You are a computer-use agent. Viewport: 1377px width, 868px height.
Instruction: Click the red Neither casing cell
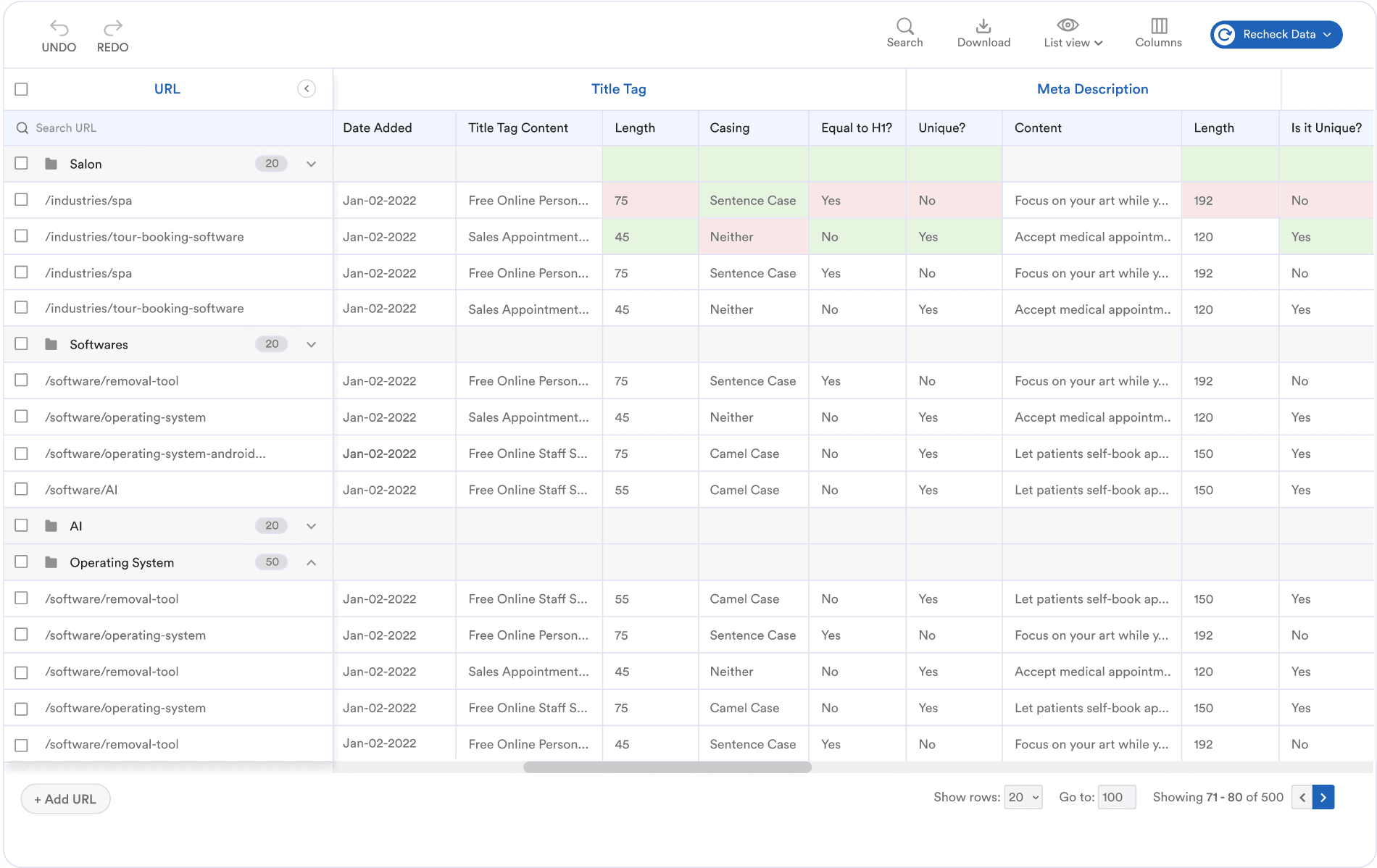pos(753,236)
